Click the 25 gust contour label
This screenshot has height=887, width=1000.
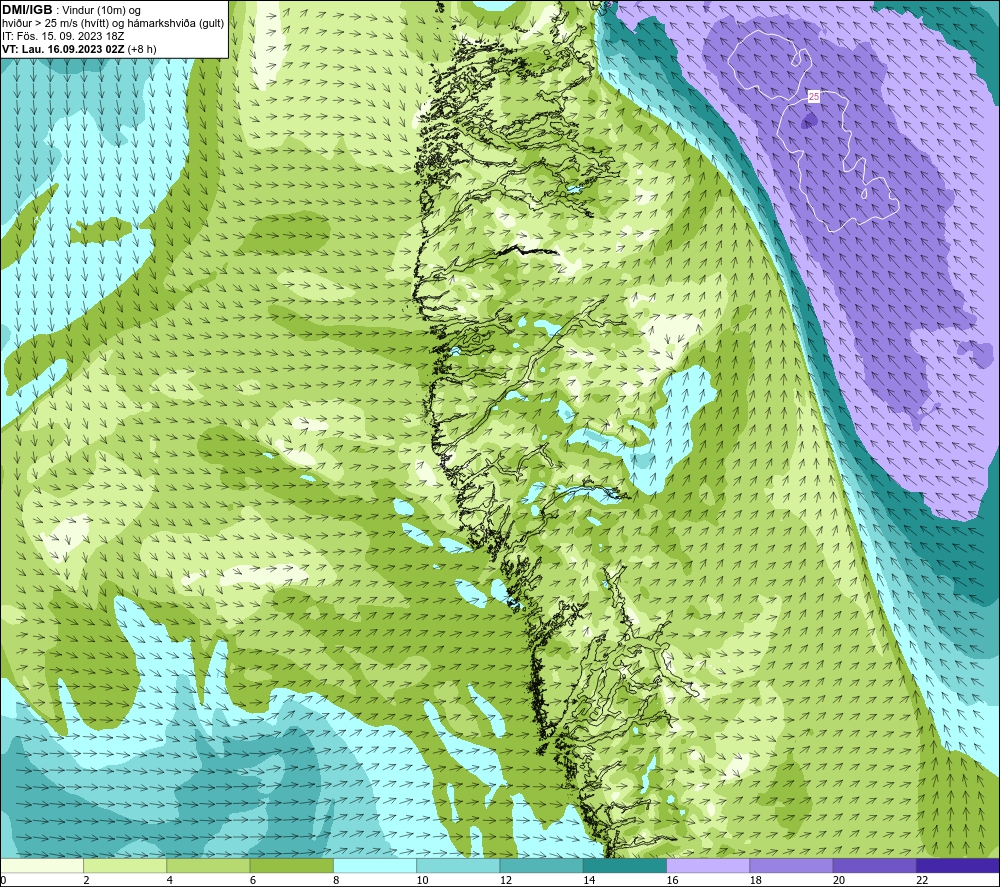point(814,97)
